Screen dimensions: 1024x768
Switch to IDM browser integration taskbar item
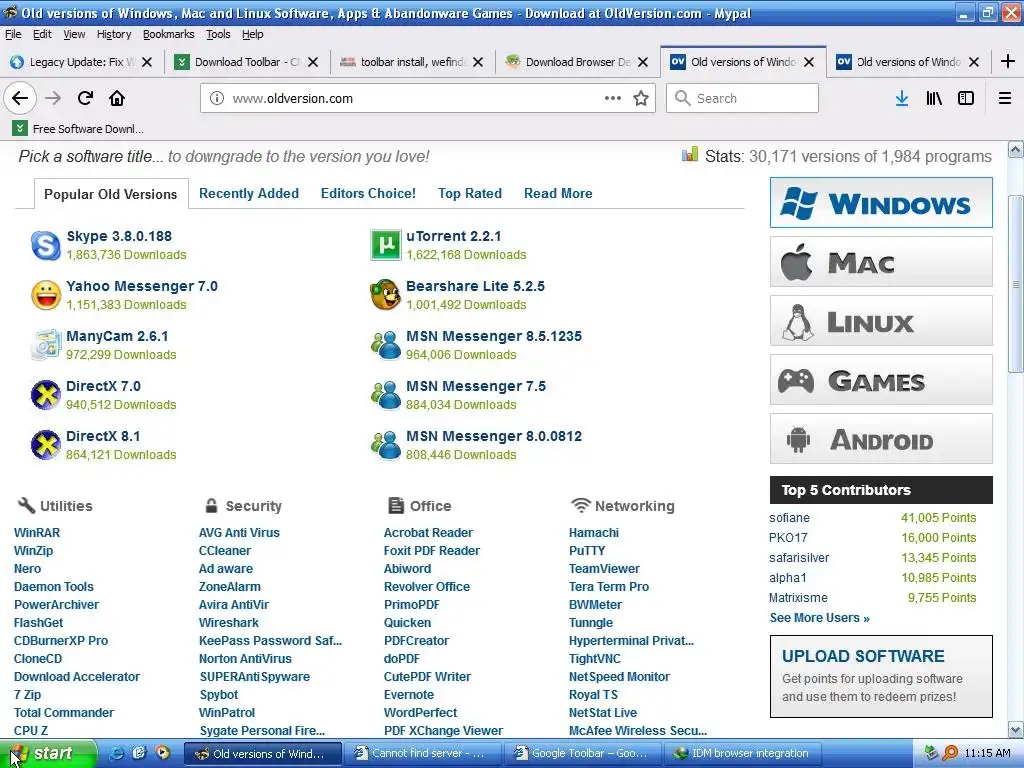[x=742, y=753]
